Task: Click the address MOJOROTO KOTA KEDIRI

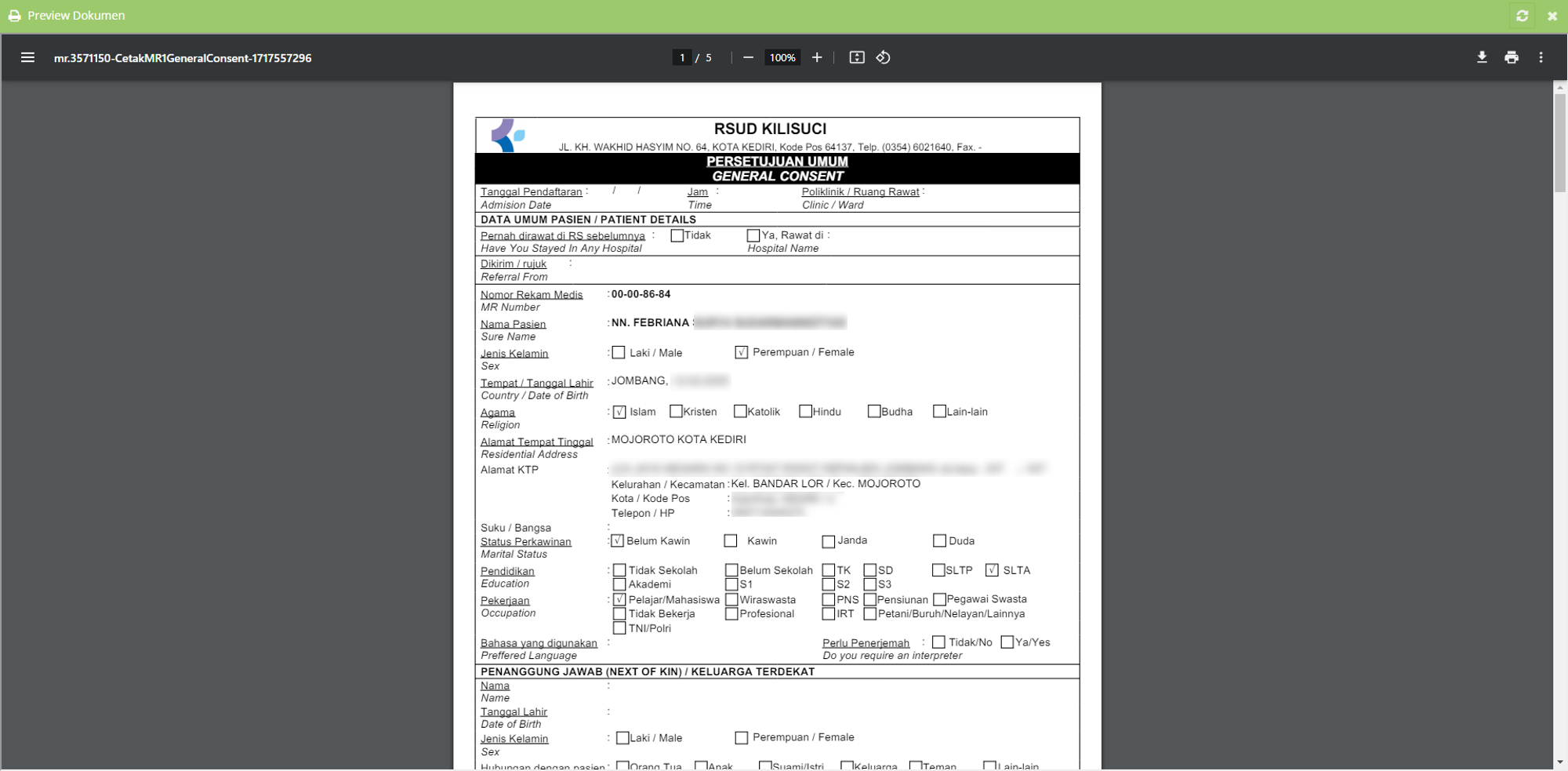Action: pyautogui.click(x=678, y=439)
